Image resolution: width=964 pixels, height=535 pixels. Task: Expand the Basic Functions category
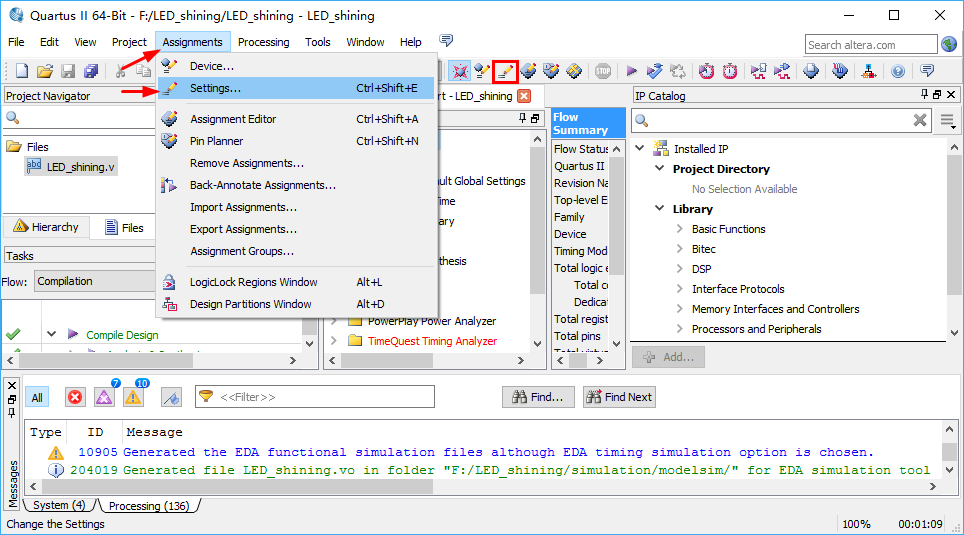coord(679,229)
